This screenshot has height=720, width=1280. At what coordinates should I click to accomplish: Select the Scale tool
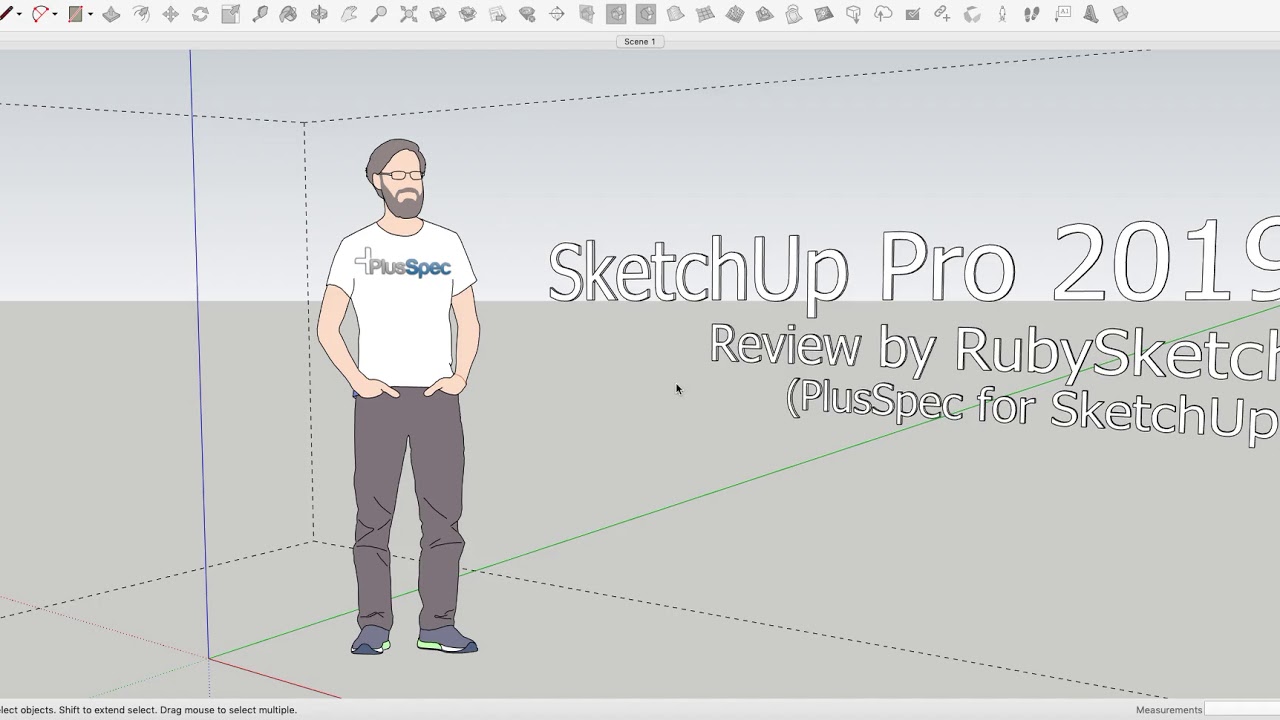pyautogui.click(x=230, y=14)
